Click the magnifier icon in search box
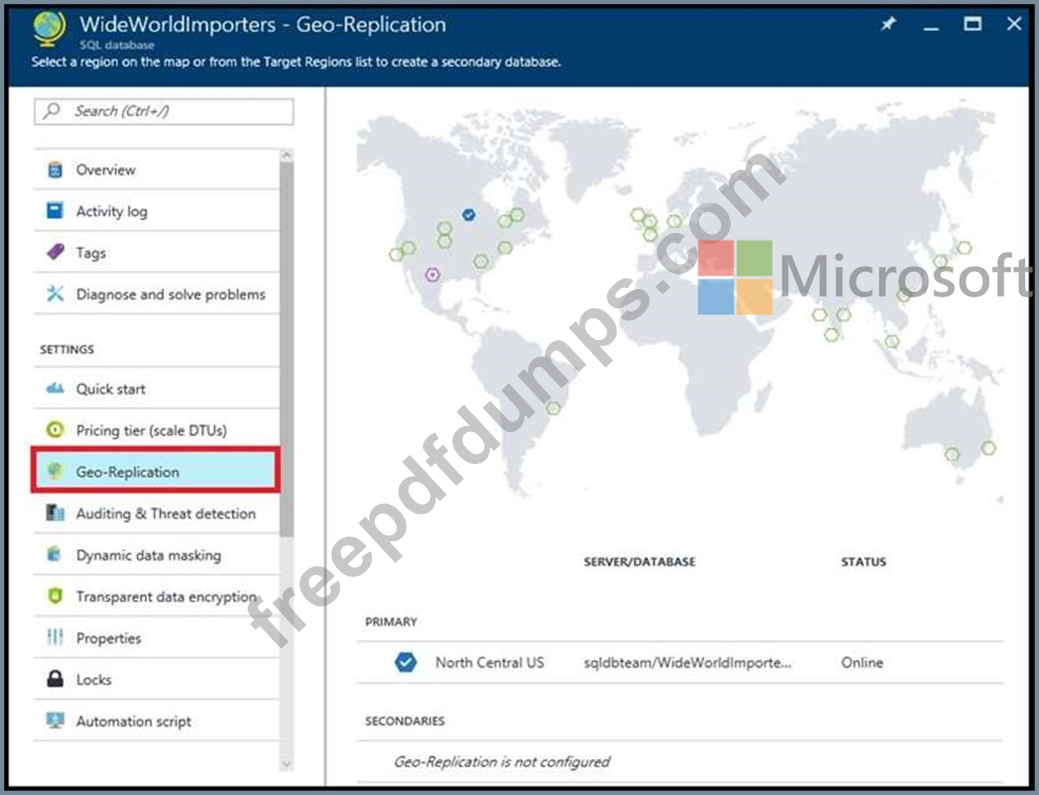 (x=52, y=111)
